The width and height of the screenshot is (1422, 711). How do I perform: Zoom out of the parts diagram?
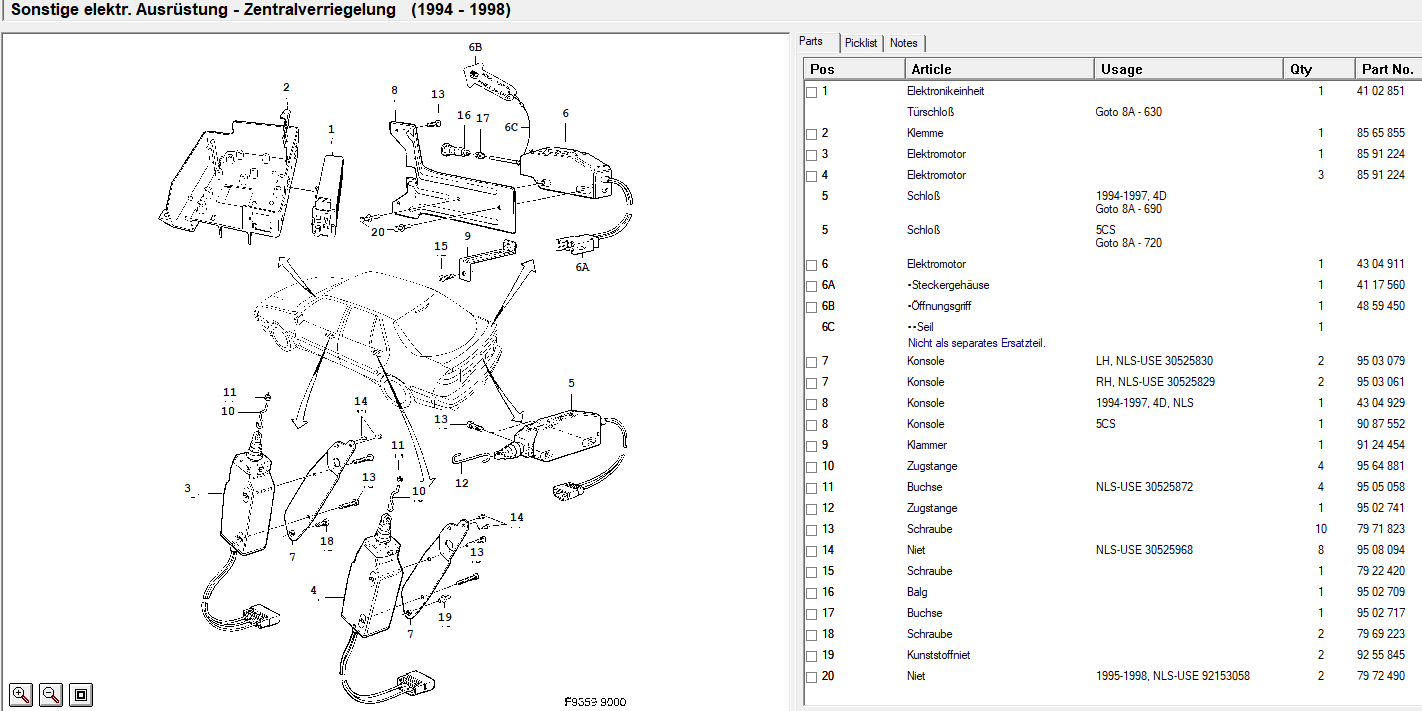[51, 694]
